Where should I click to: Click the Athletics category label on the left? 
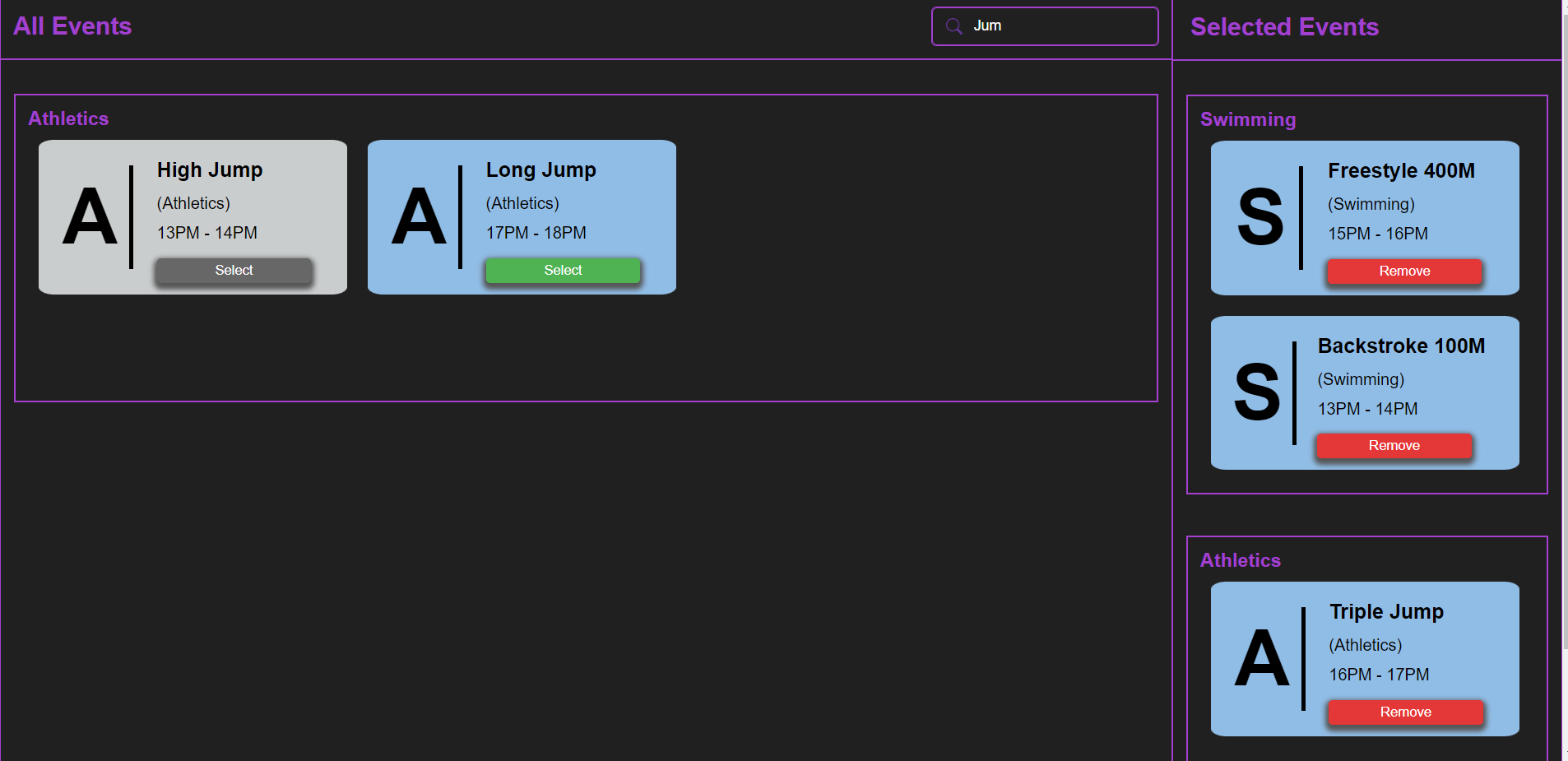(x=68, y=118)
